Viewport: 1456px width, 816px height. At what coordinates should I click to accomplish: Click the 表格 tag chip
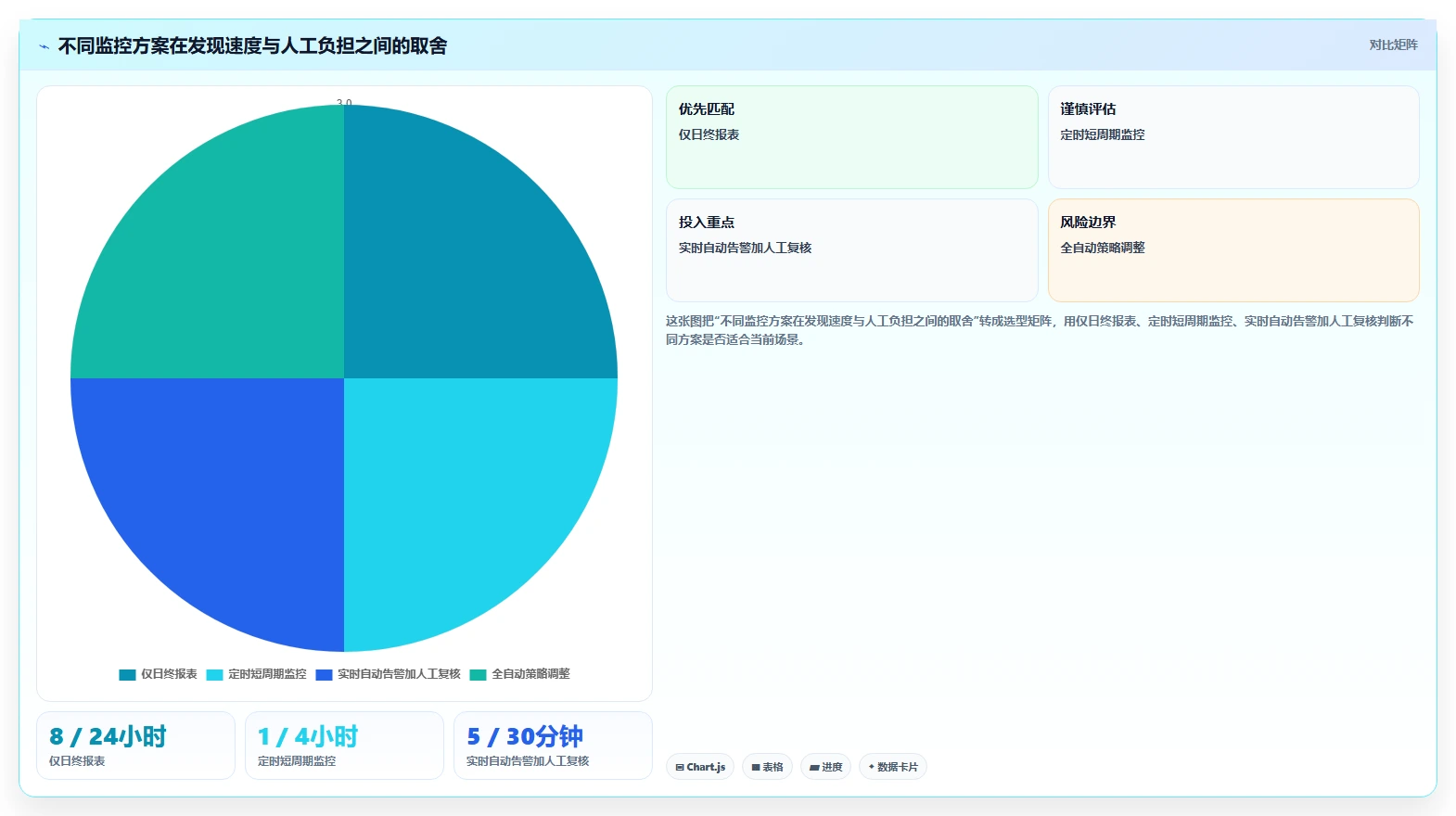[x=767, y=767]
